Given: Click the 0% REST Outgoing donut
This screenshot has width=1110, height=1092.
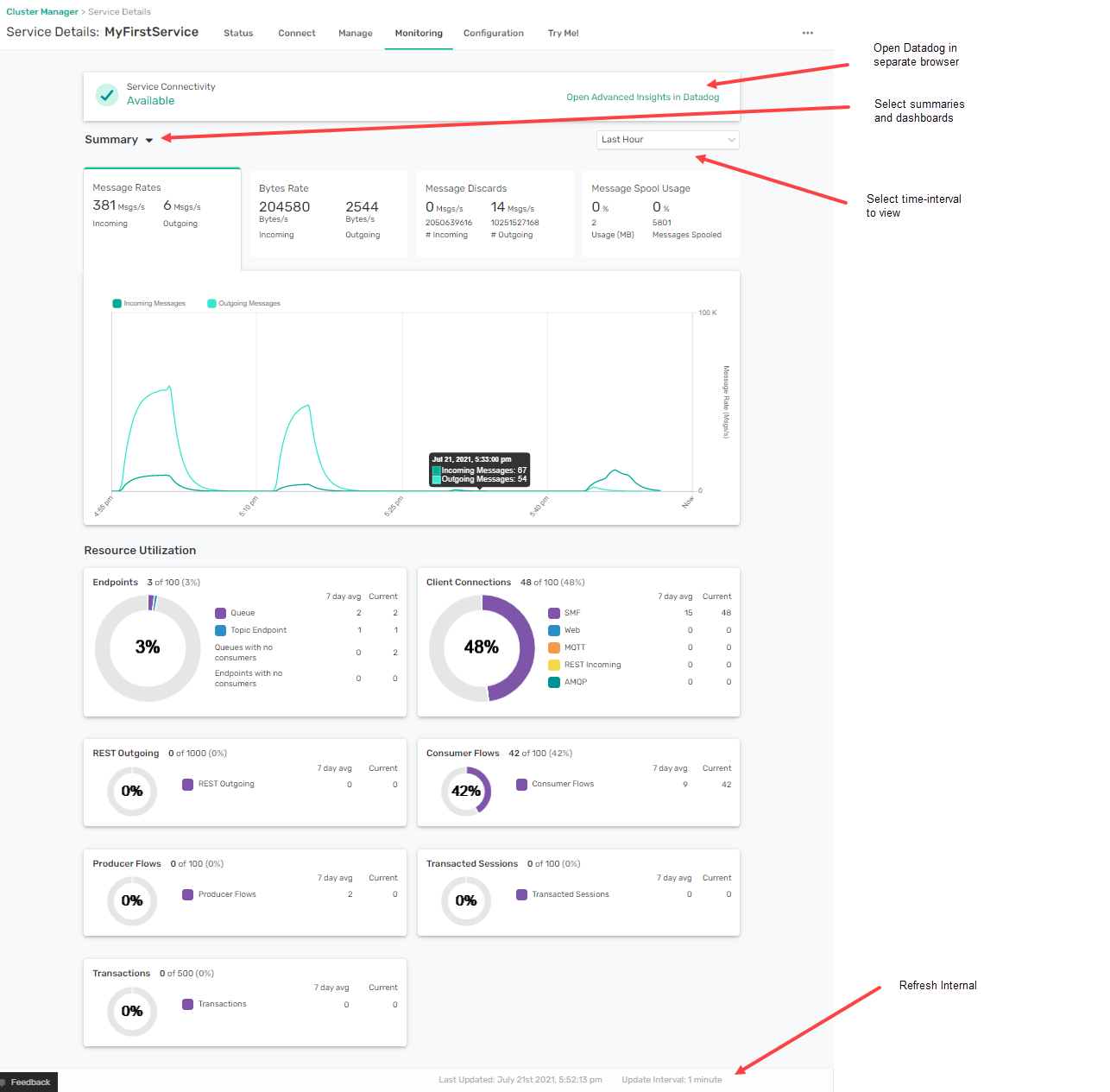Looking at the screenshot, I should point(132,791).
